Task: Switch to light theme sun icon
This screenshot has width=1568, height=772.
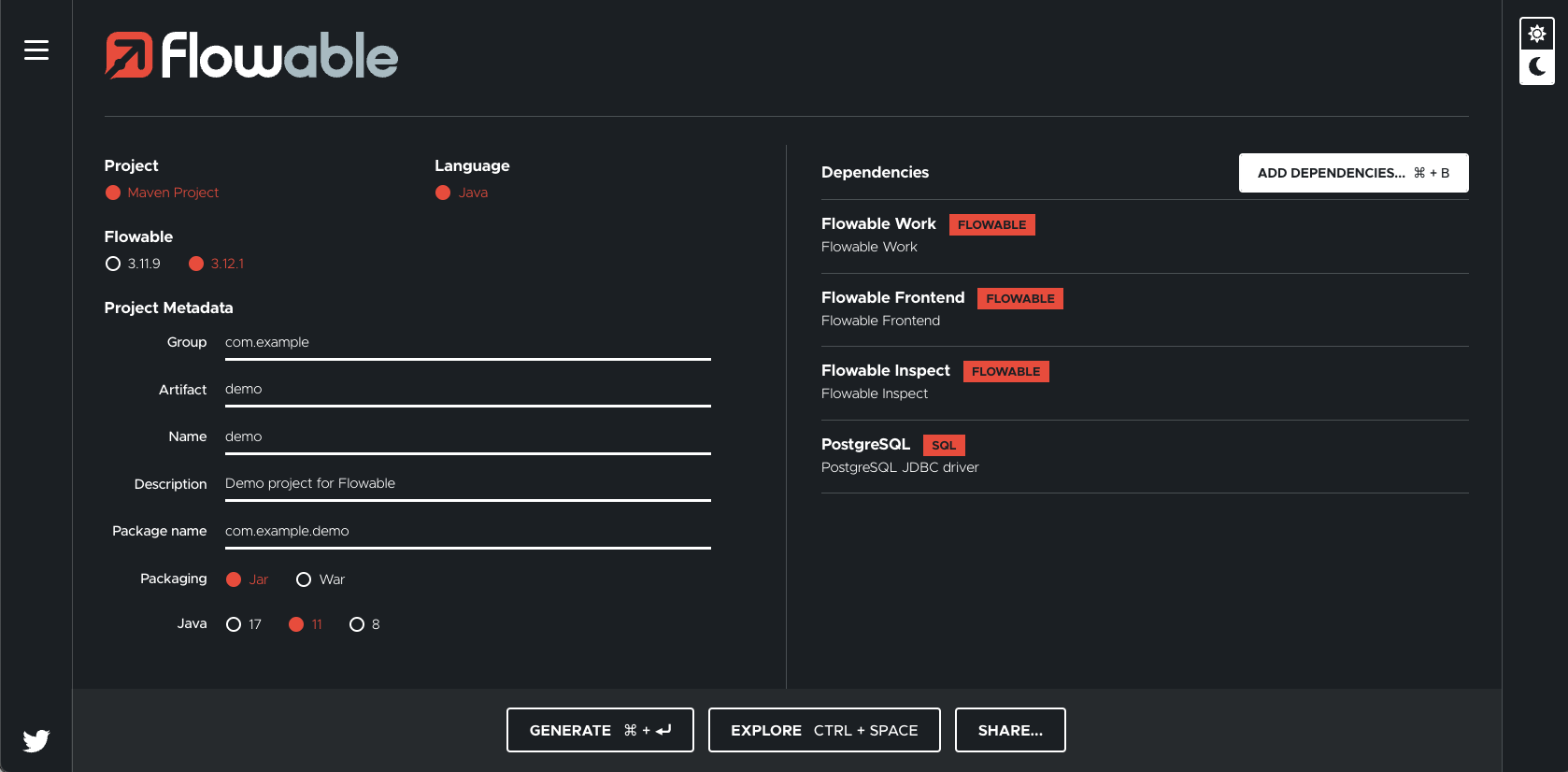Action: point(1536,35)
